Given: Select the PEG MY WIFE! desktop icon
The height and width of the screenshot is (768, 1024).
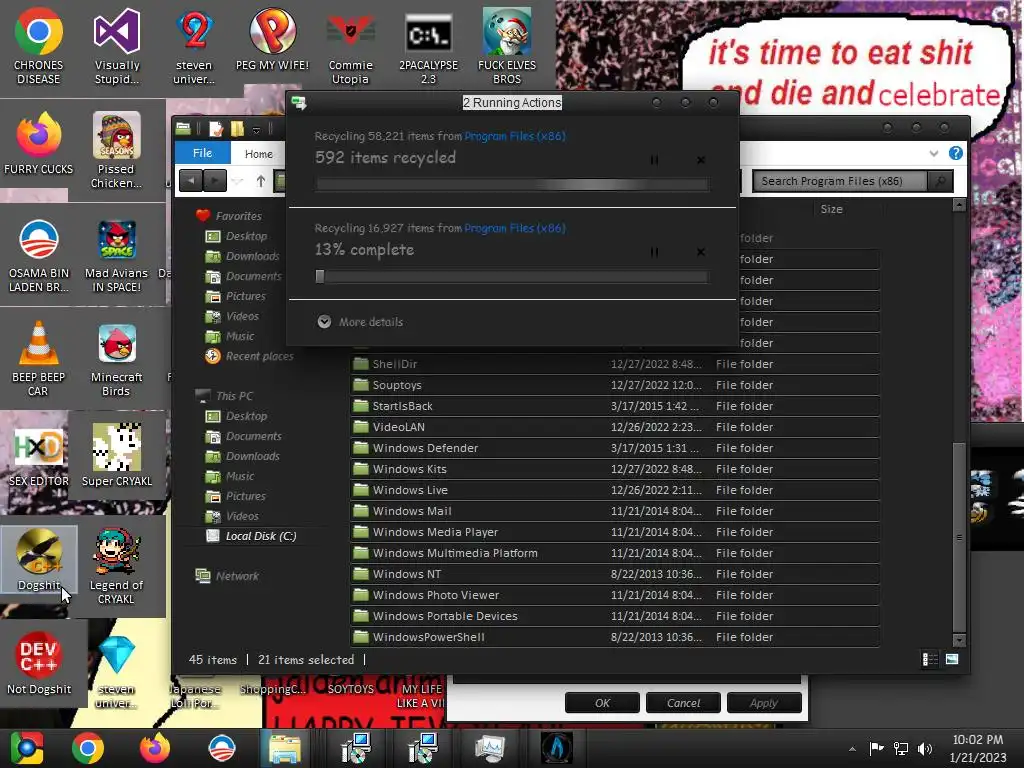Looking at the screenshot, I should pyautogui.click(x=272, y=40).
